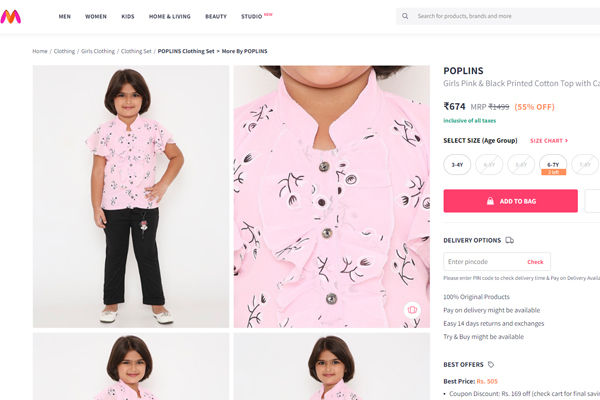Open the Kids menu

128,16
